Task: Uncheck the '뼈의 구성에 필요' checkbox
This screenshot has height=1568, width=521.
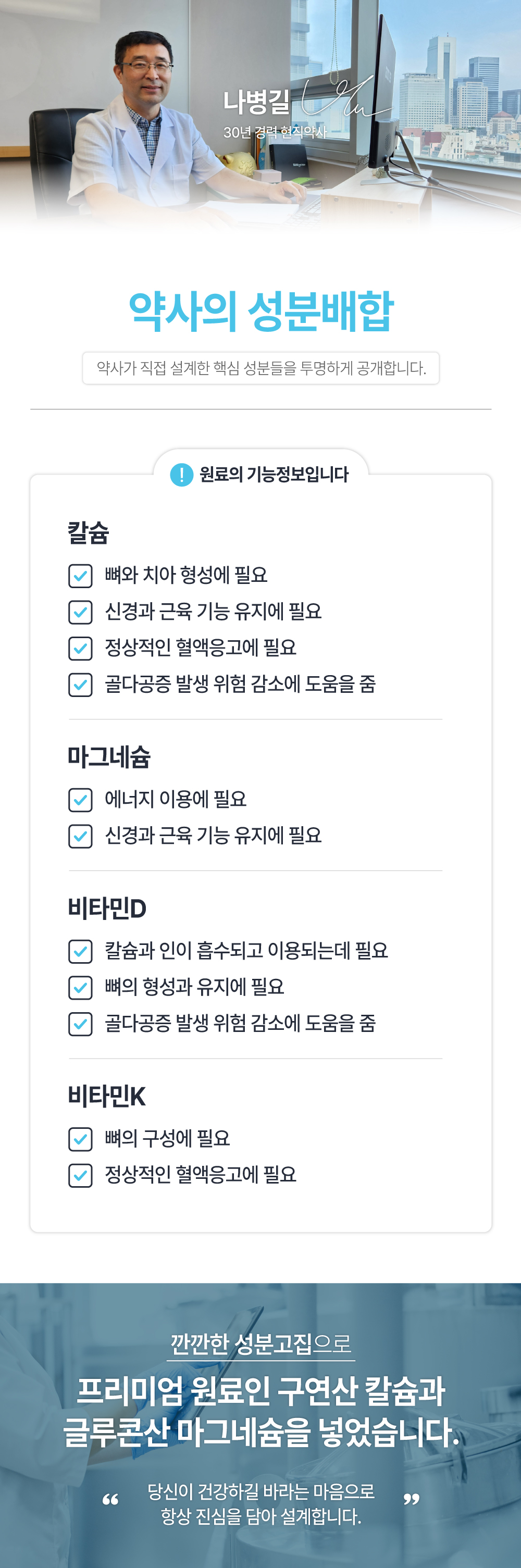Action: (80, 1139)
